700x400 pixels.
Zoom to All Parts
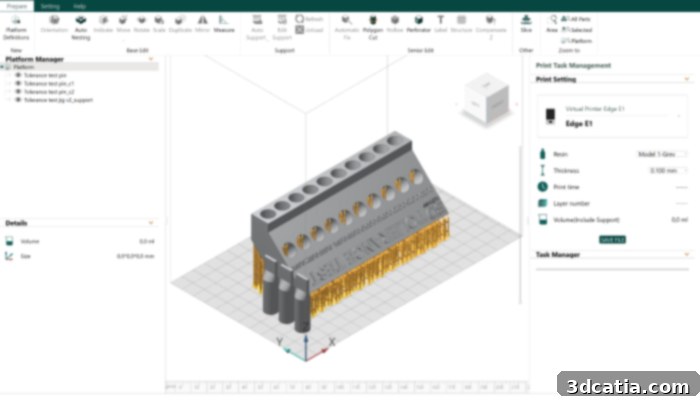576,19
